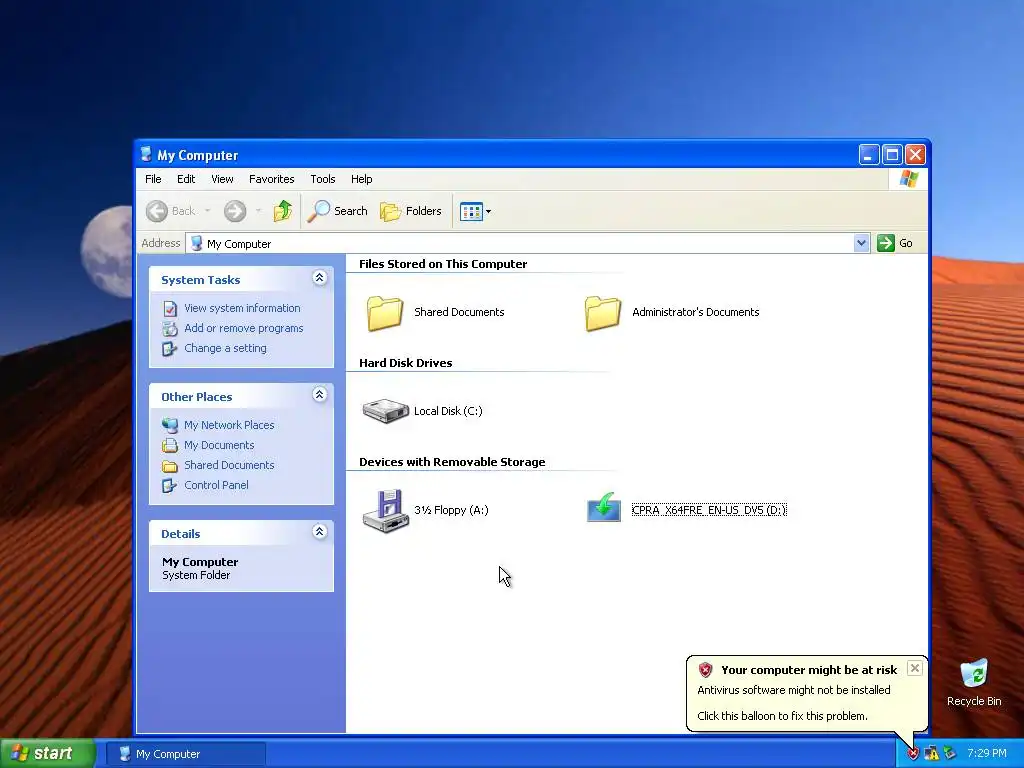Viewport: 1024px width, 768px height.
Task: Click the Administrator's Documents label
Action: tap(696, 312)
